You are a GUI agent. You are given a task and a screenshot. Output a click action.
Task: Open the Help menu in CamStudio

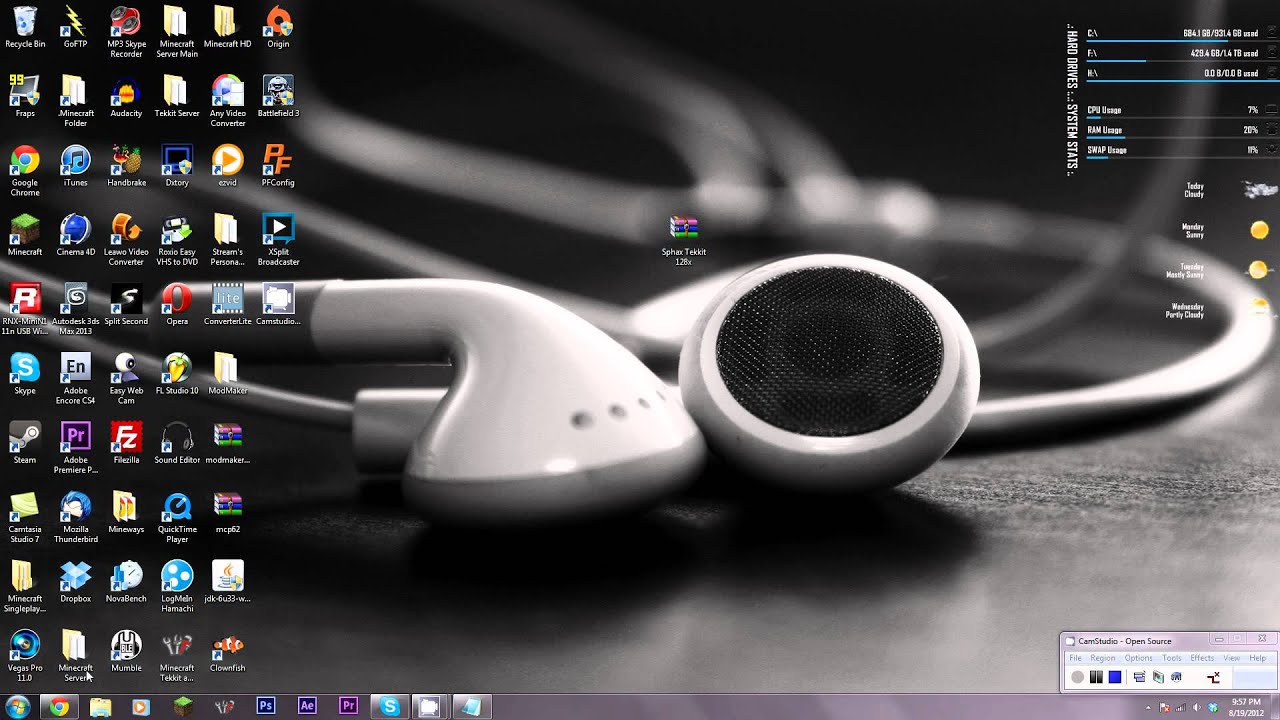(1257, 658)
